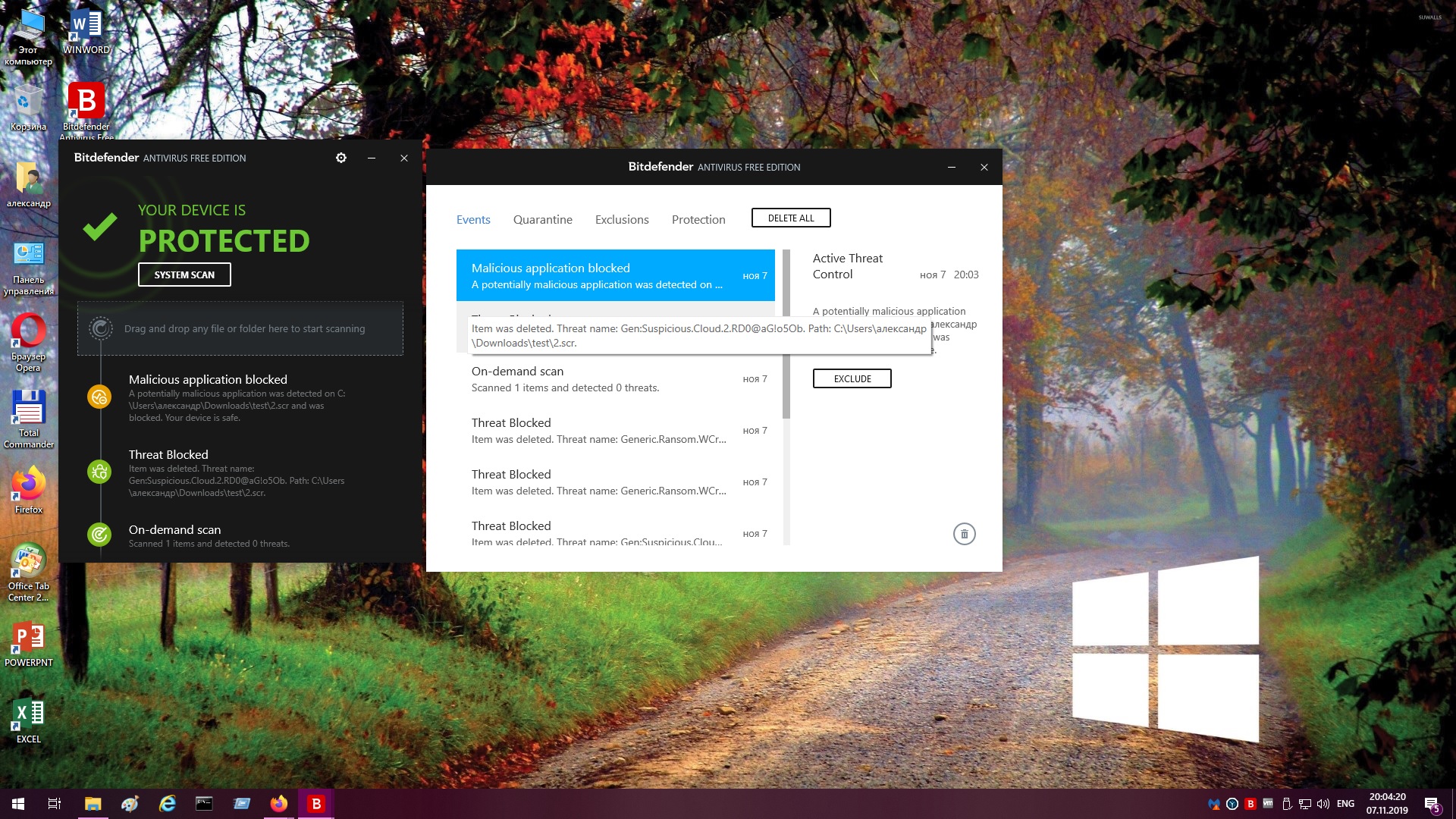
Task: Start a SYSTEM SCAN
Action: point(184,275)
